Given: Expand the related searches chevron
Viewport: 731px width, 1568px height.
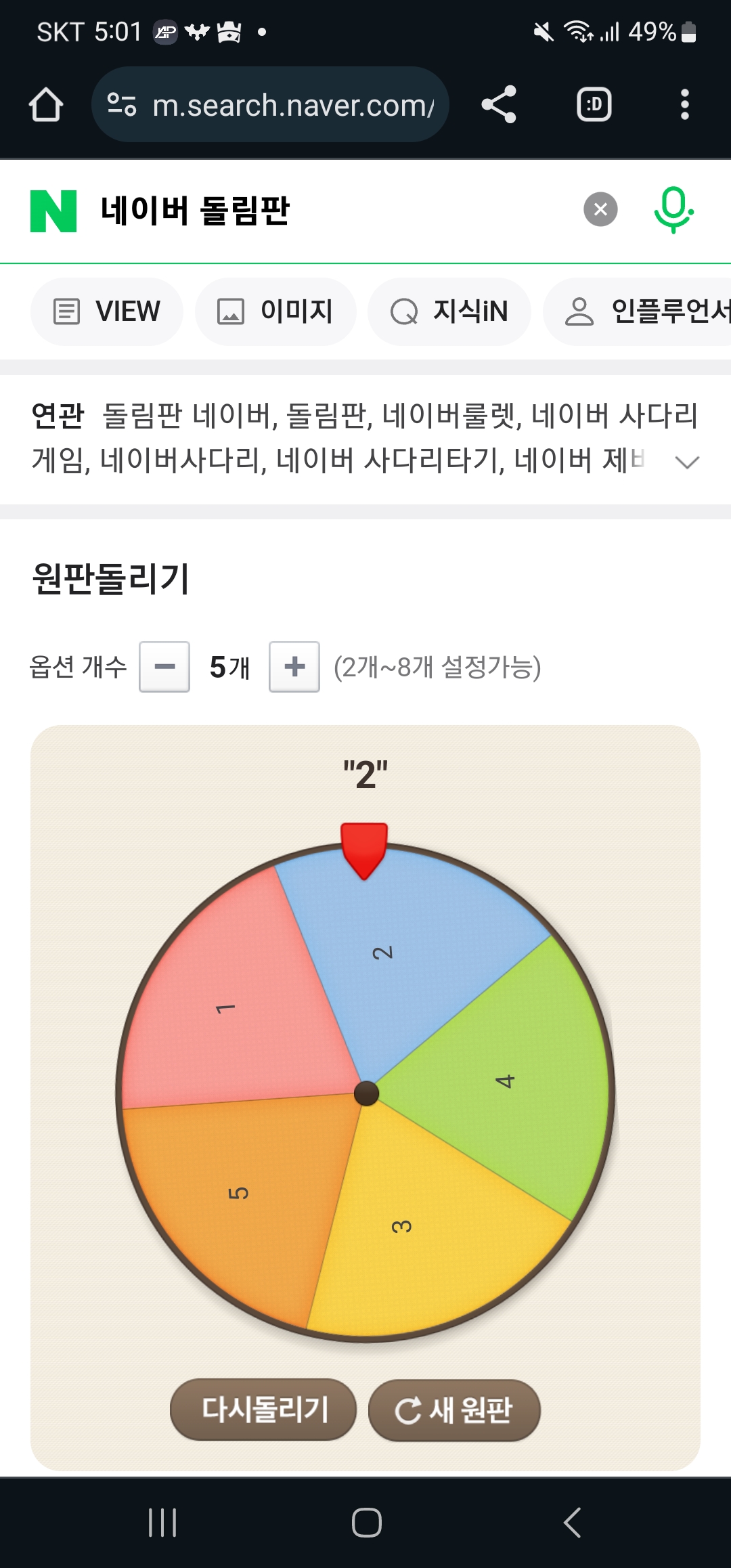Looking at the screenshot, I should pyautogui.click(x=687, y=462).
